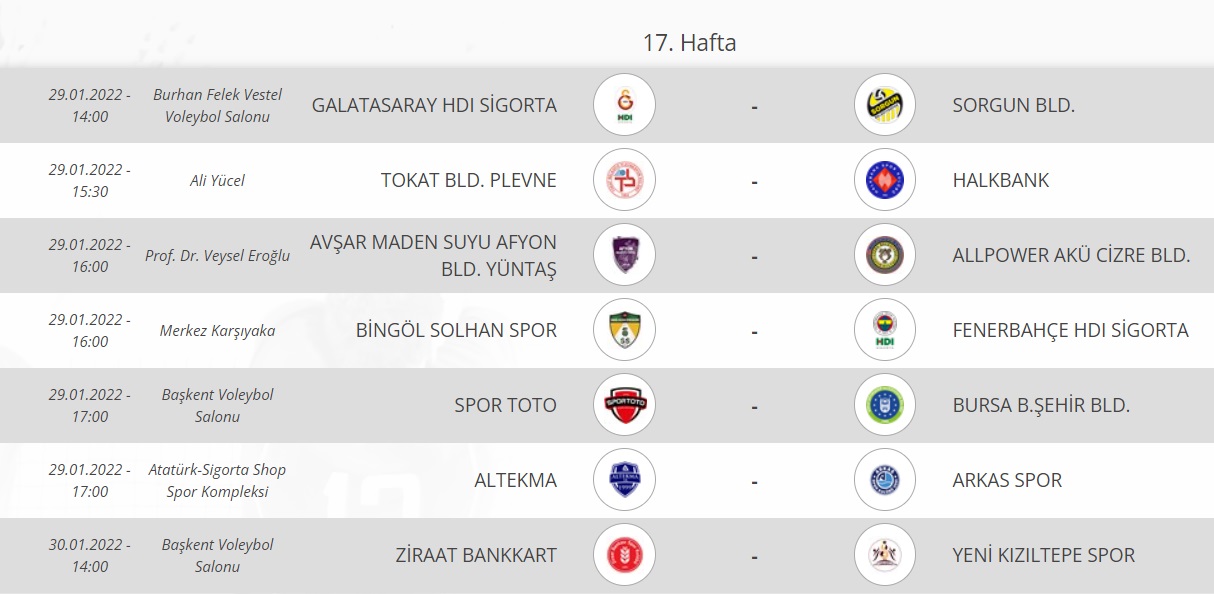Click the FENERBAHÇE HDI SİGORTA team name
Viewport: 1214px width, 594px height.
point(1070,330)
